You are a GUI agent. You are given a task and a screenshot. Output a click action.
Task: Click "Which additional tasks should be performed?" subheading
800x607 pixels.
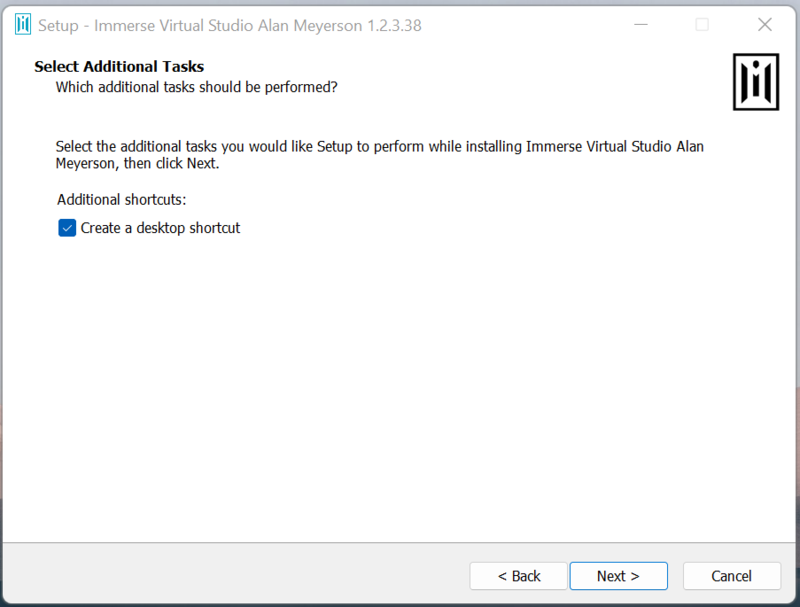tap(196, 87)
